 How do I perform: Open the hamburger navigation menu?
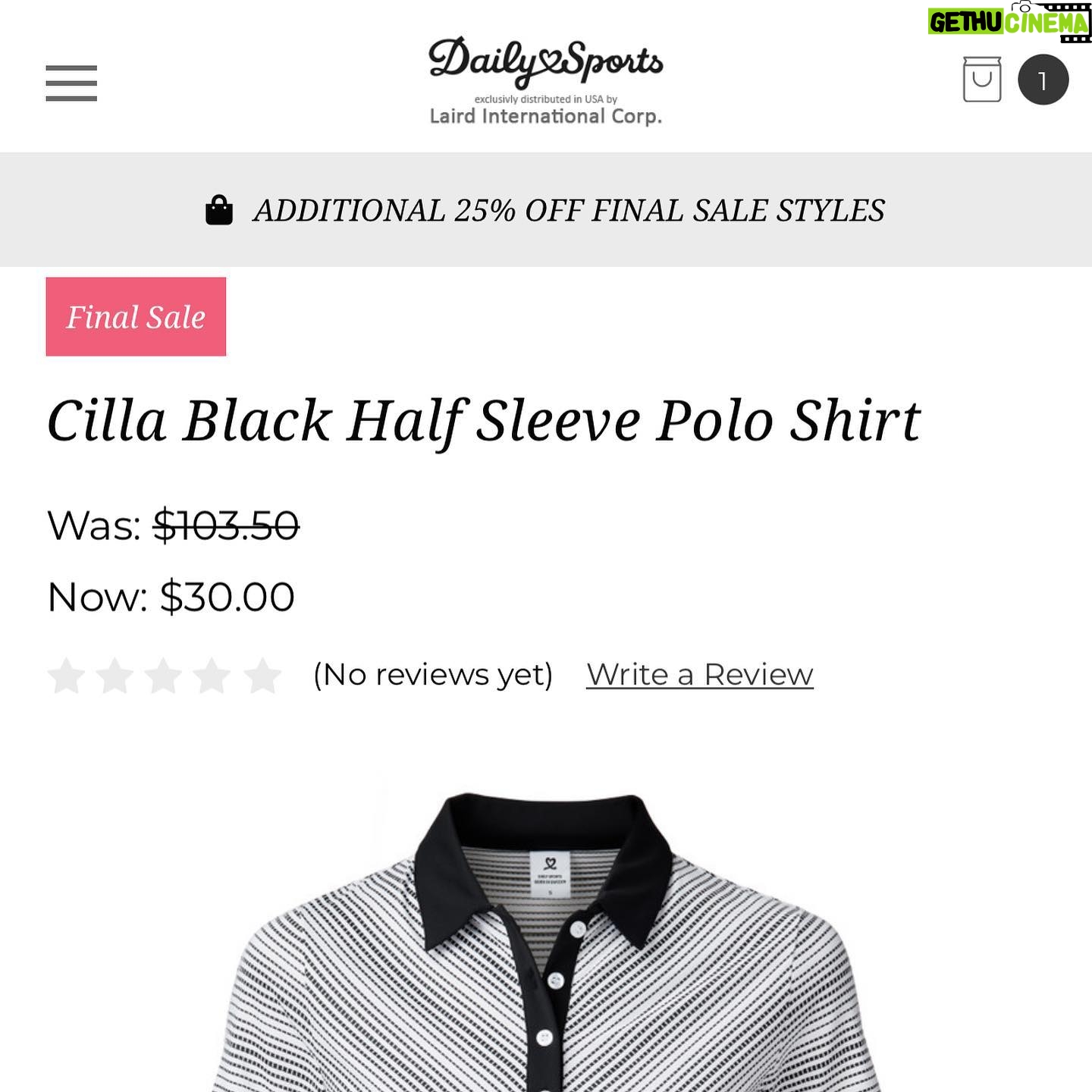(x=71, y=83)
